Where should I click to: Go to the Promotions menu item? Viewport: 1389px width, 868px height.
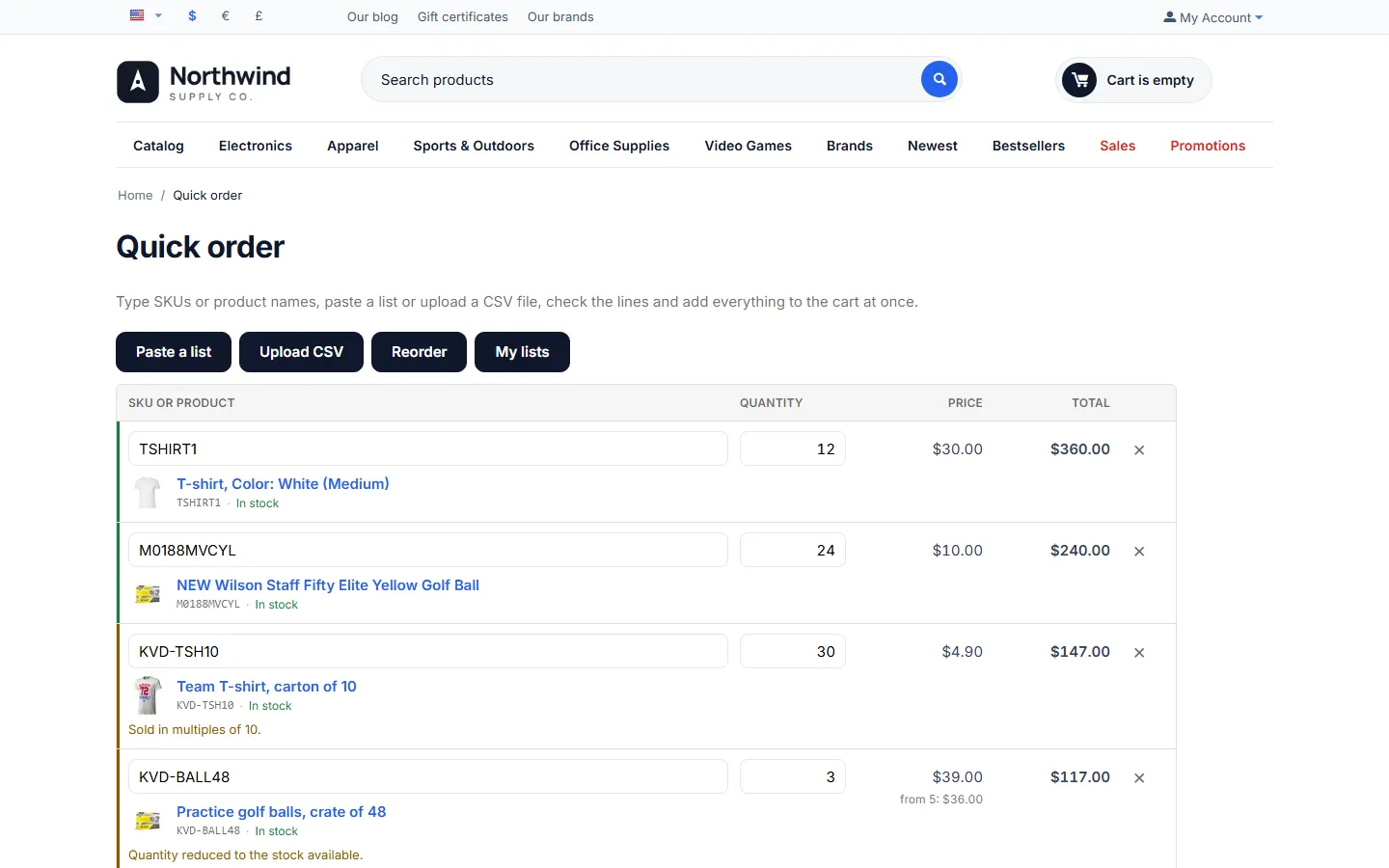[1208, 146]
